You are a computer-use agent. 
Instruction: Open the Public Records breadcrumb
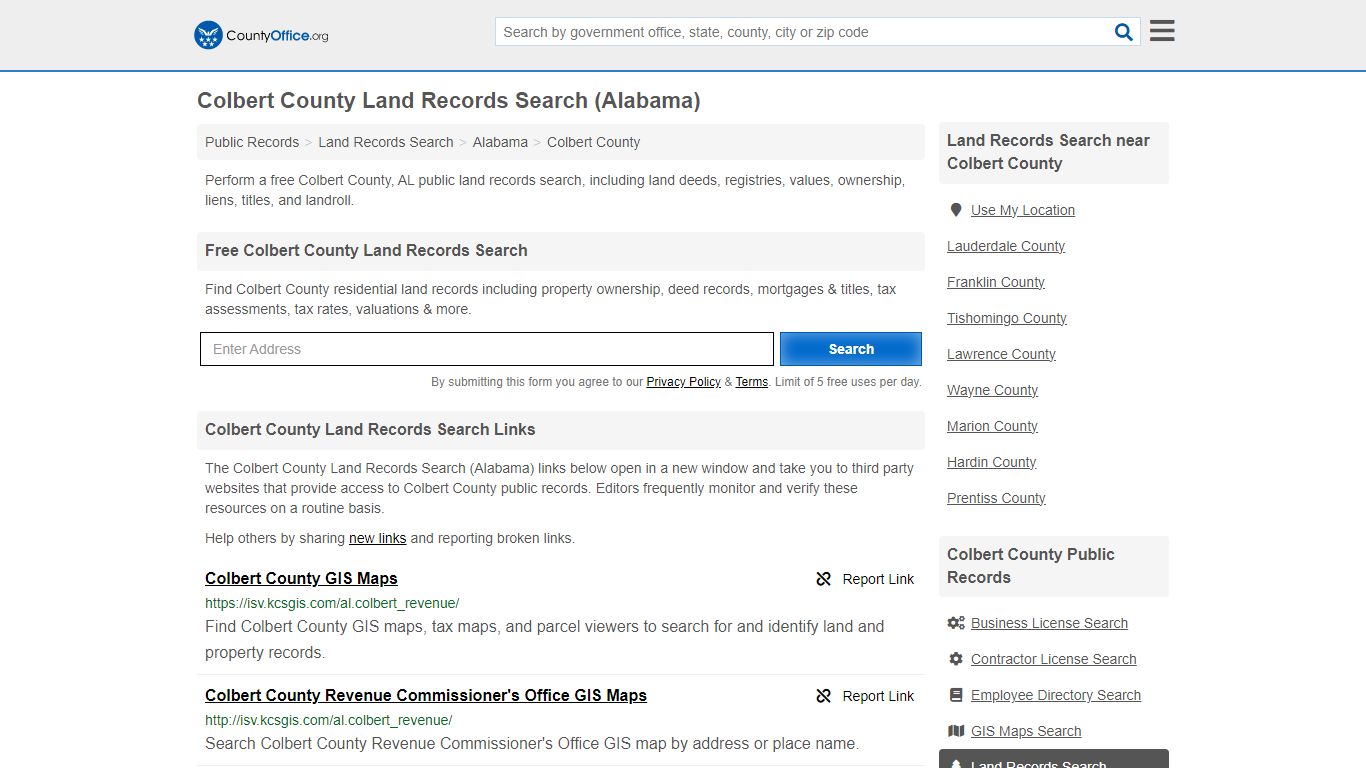point(252,142)
